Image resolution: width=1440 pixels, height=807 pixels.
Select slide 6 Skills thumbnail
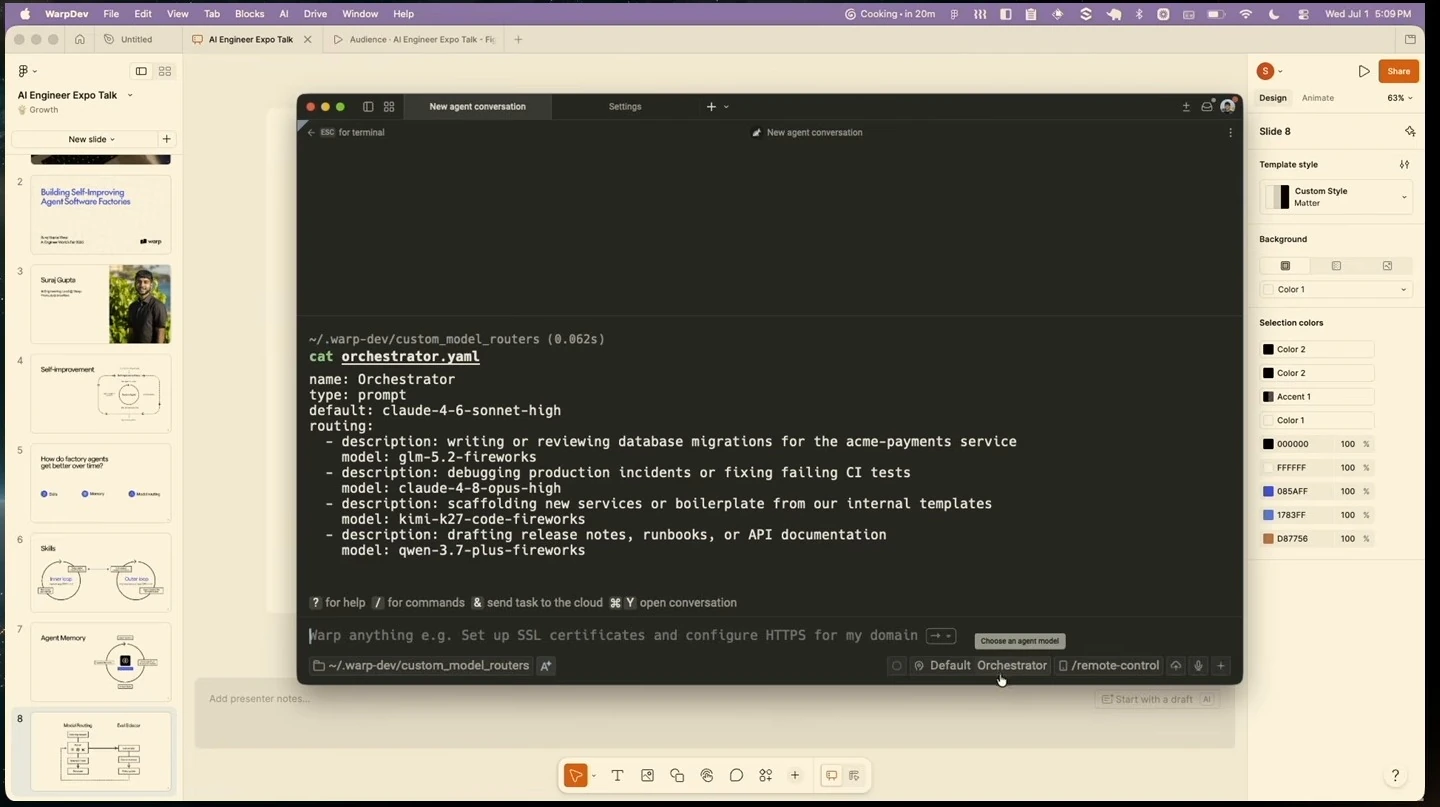coord(100,572)
